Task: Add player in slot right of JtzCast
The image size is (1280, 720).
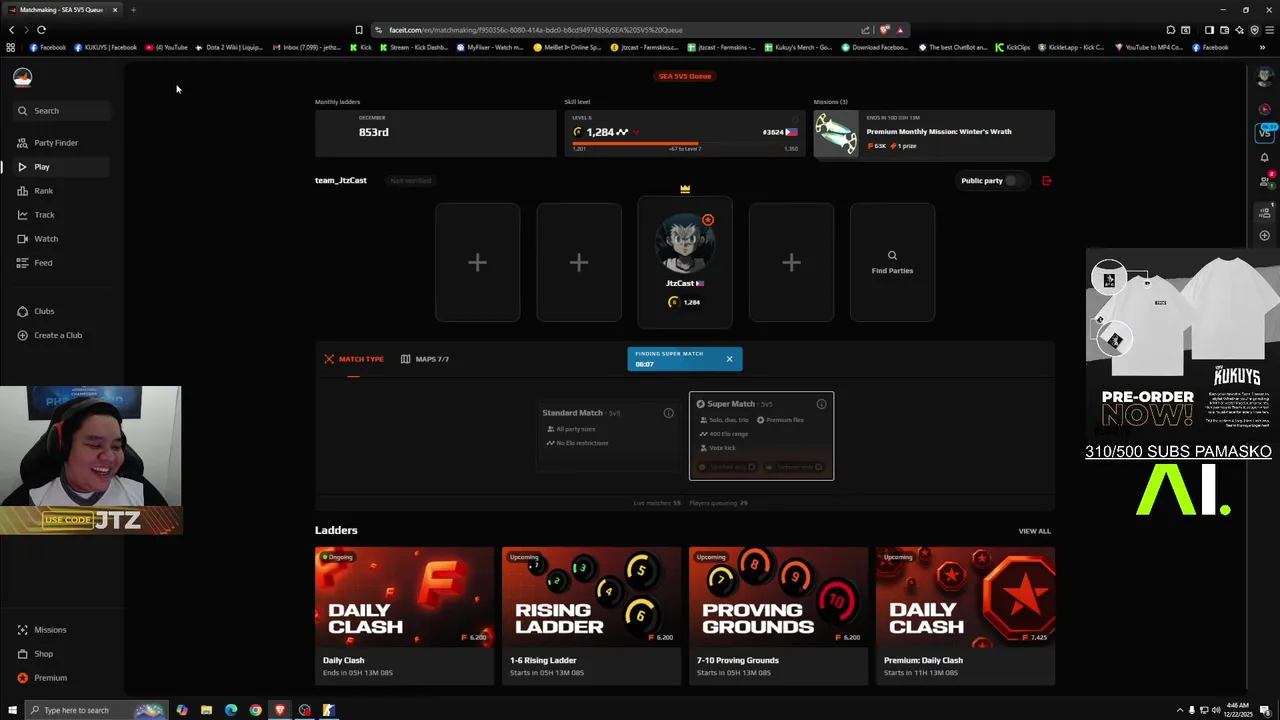Action: click(x=791, y=262)
